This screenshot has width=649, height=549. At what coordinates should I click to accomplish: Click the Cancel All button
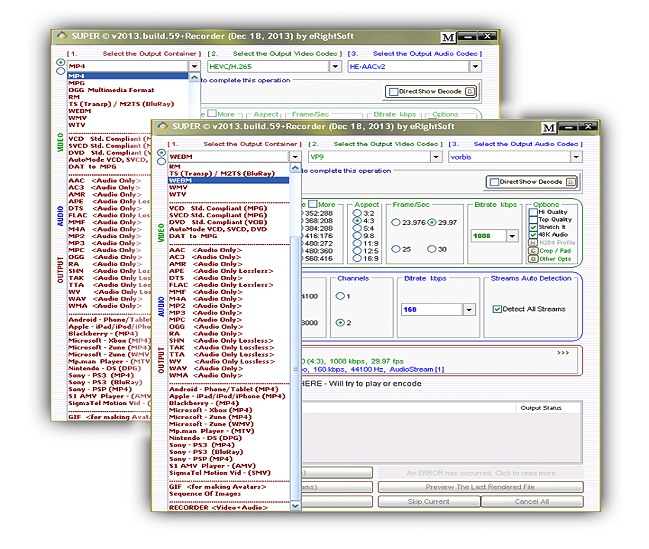(x=532, y=501)
